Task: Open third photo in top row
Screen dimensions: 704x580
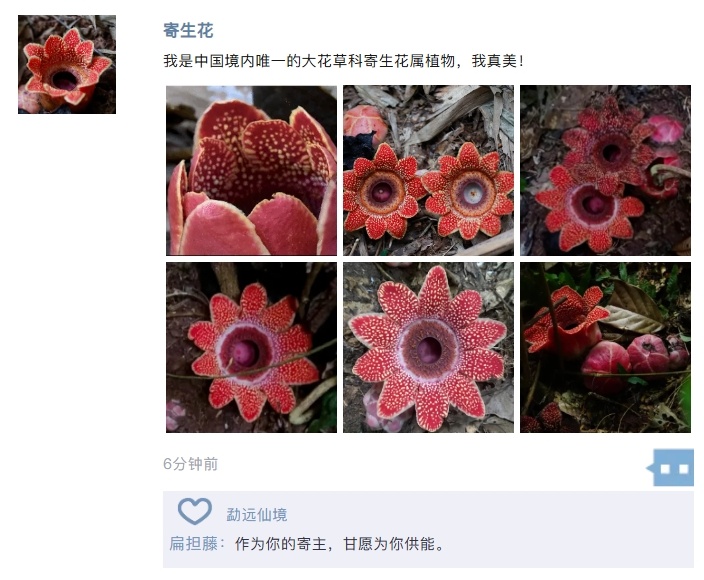Action: point(605,171)
